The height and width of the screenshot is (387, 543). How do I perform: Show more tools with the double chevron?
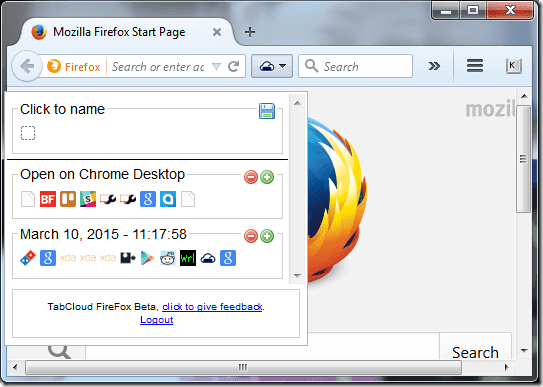[x=434, y=66]
